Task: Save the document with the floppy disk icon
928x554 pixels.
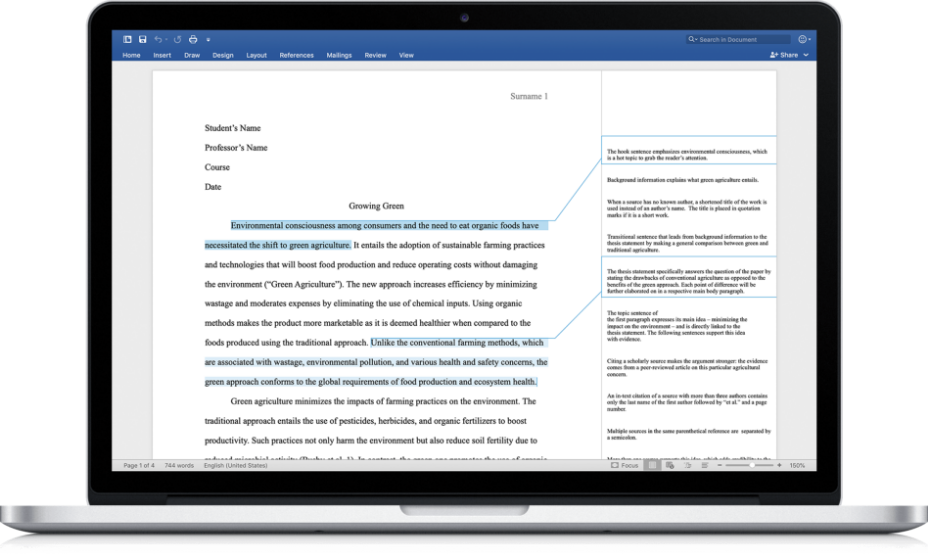Action: pos(143,39)
